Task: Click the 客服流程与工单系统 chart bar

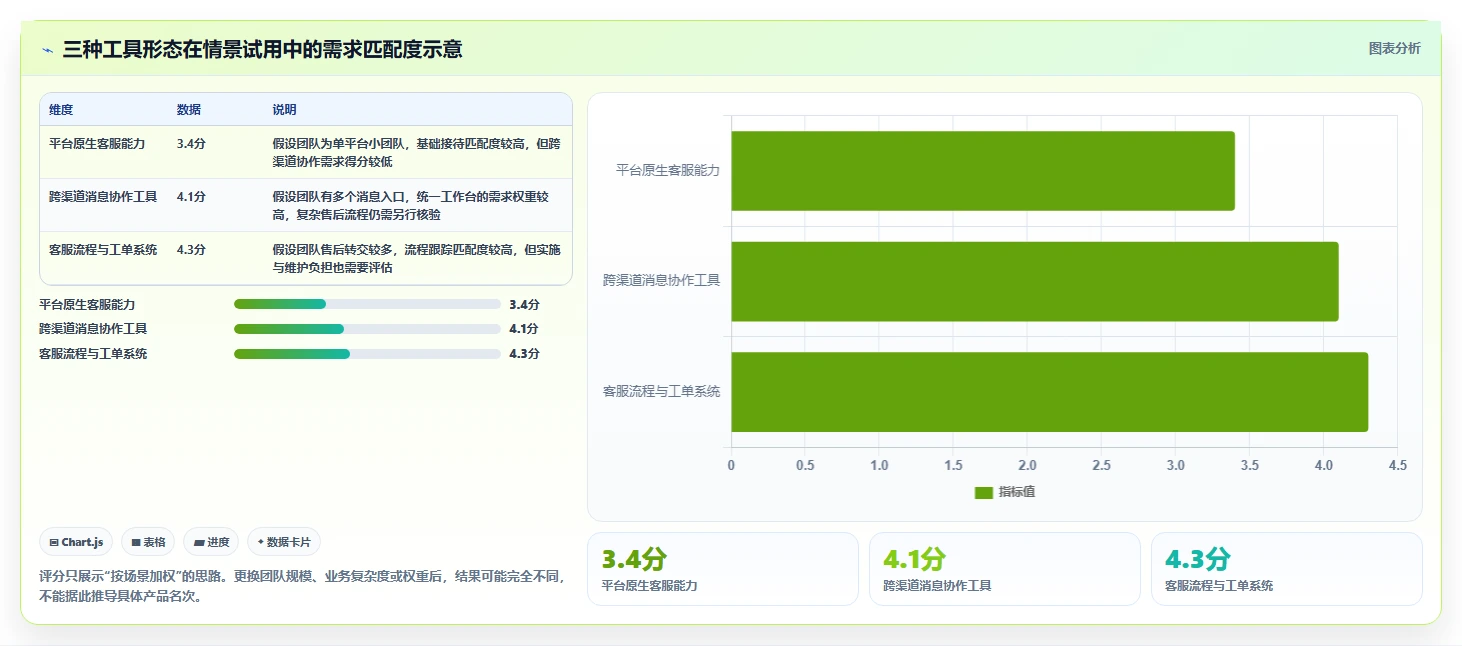Action: 1049,392
